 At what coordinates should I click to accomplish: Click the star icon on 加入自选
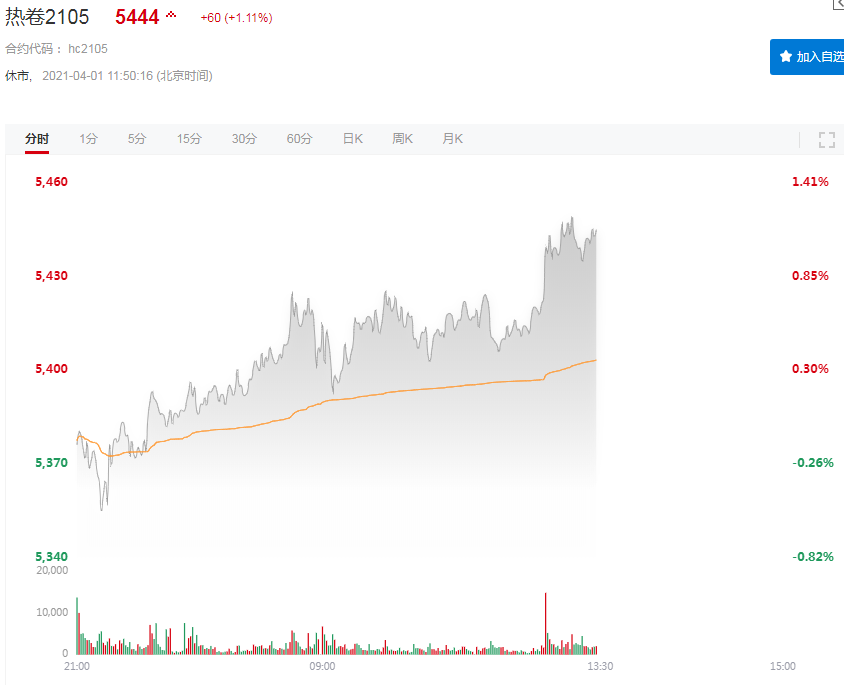(786, 57)
